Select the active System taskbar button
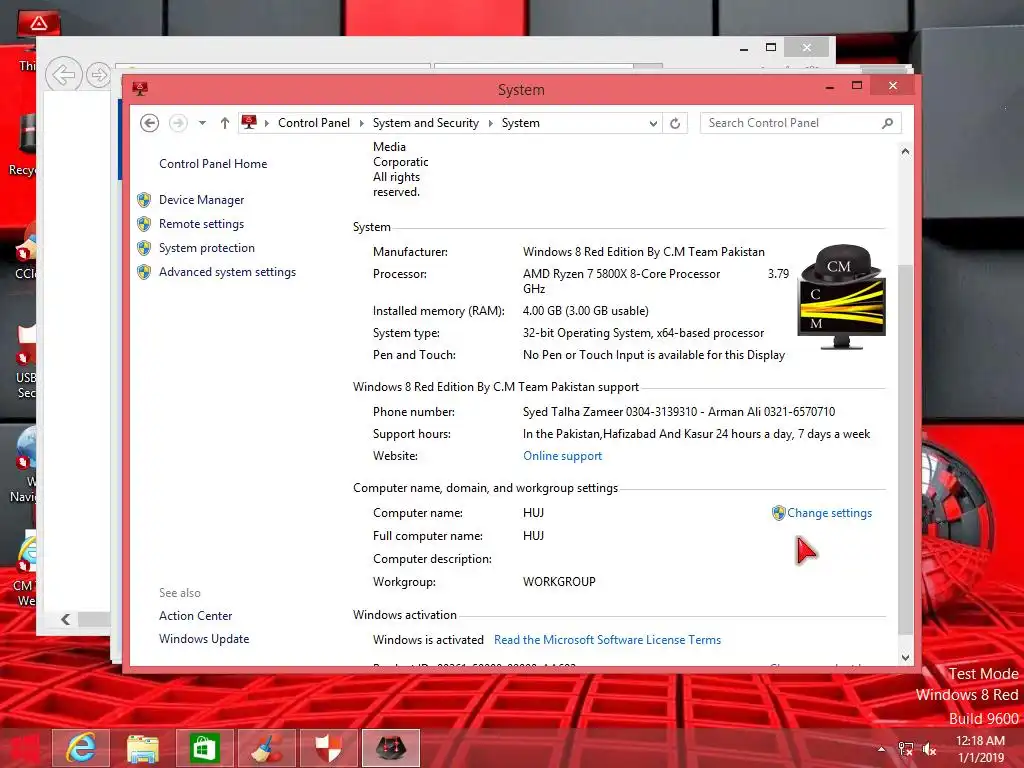The image size is (1024, 768). click(391, 748)
